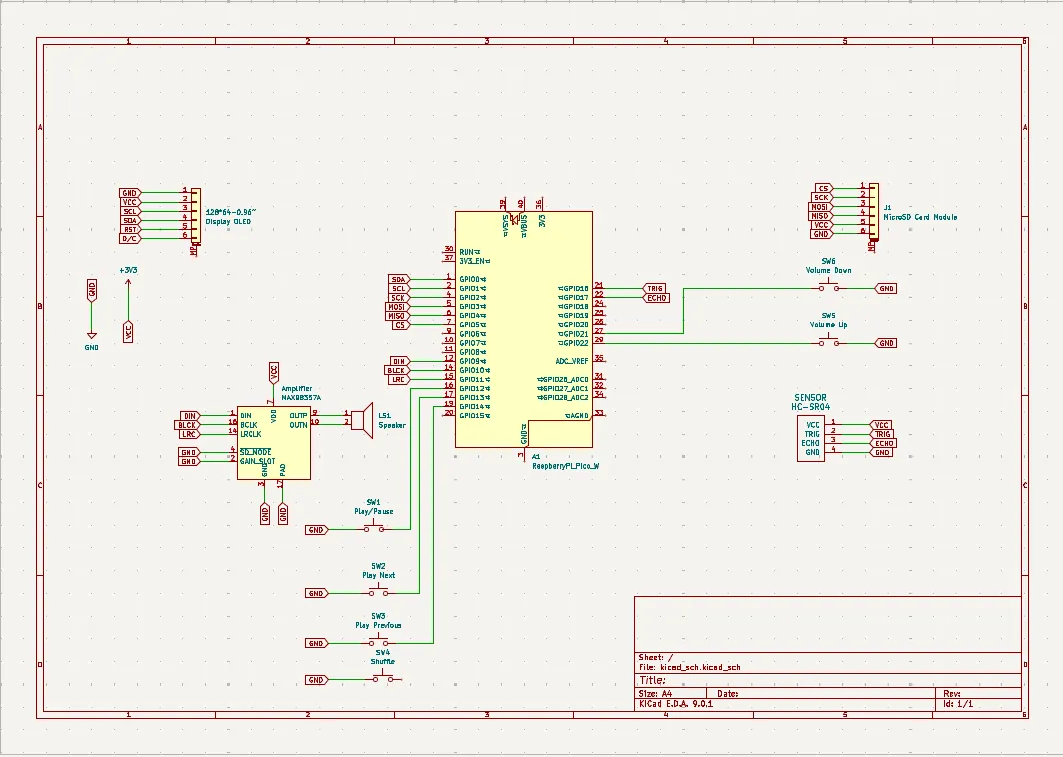1063x757 pixels.
Task: Click the CS label on MicroSD connector
Action: [x=823, y=188]
